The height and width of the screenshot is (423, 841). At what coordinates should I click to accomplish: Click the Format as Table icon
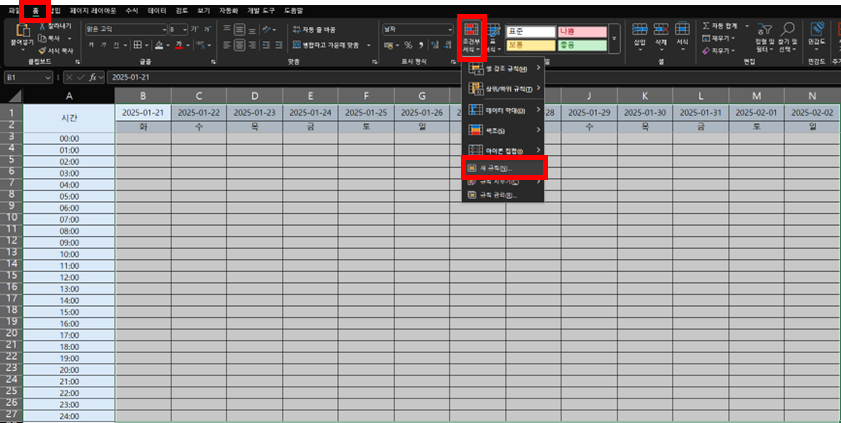pos(493,31)
